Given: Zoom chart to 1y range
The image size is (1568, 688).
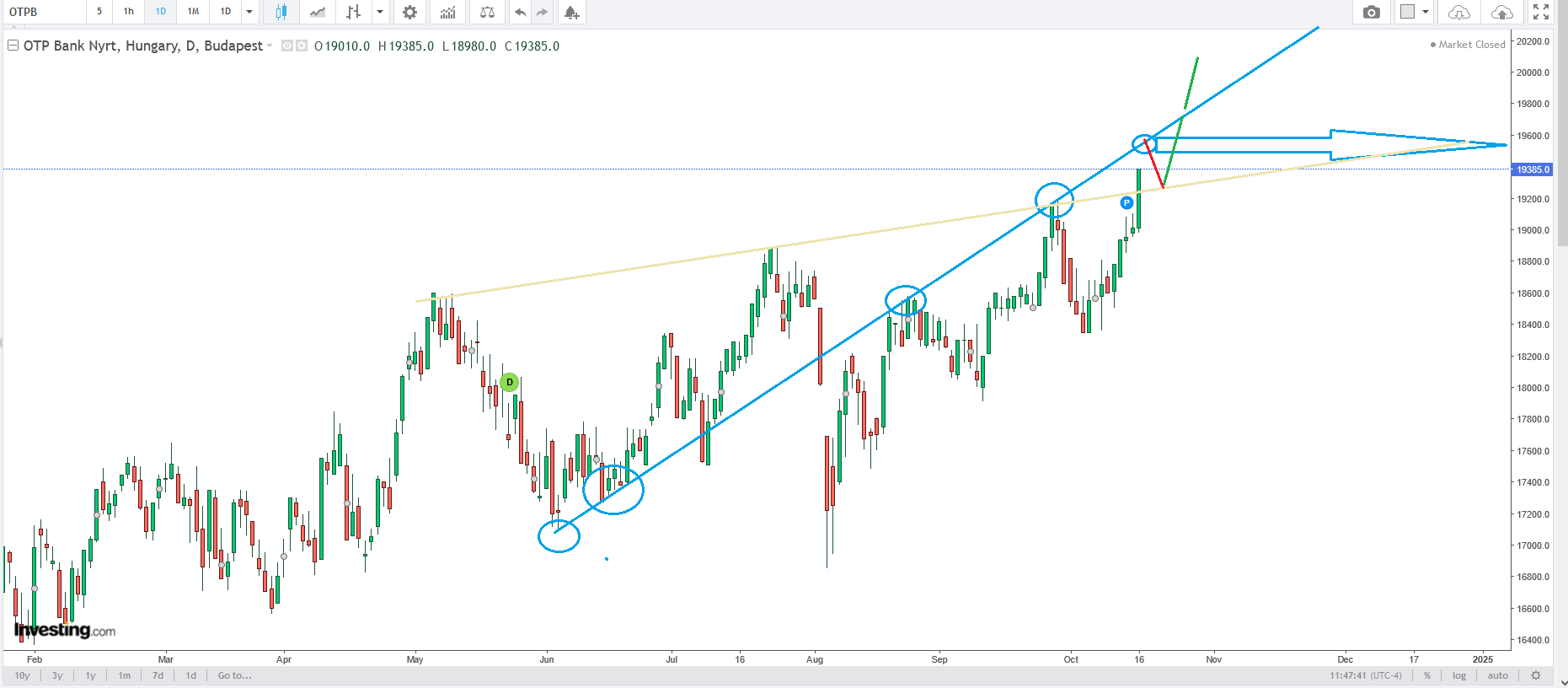Looking at the screenshot, I should click(90, 675).
